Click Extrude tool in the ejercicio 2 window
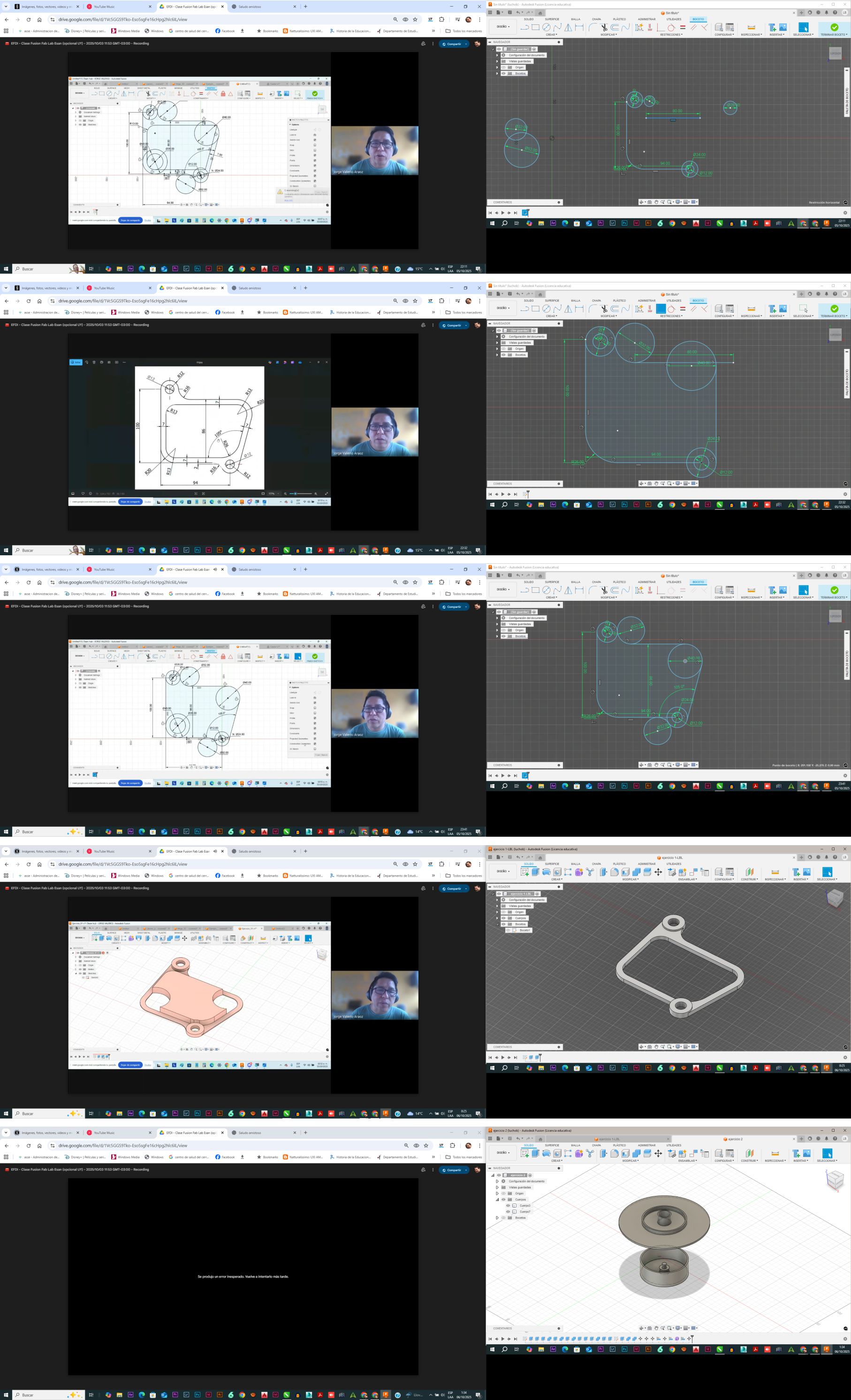The image size is (851, 1400). click(x=535, y=1153)
